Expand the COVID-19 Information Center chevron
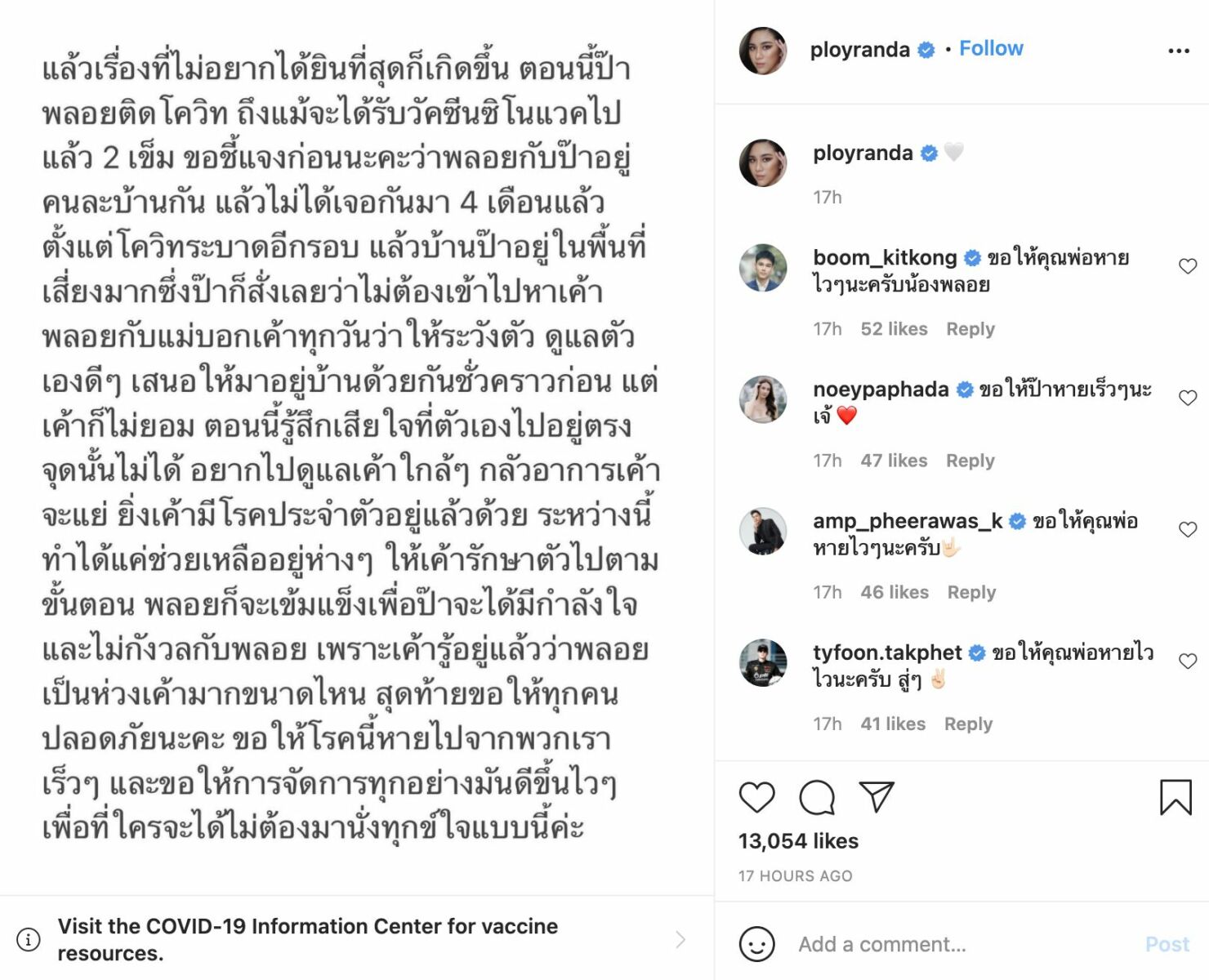 [680, 939]
